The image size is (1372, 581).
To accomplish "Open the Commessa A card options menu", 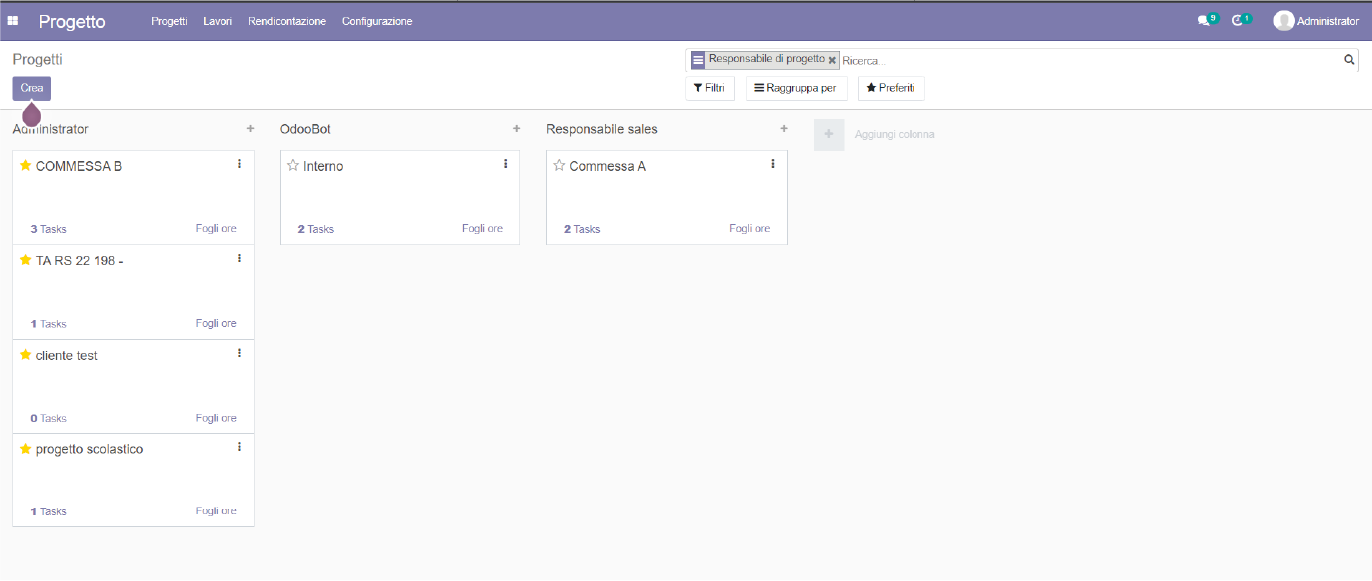I will pyautogui.click(x=772, y=164).
